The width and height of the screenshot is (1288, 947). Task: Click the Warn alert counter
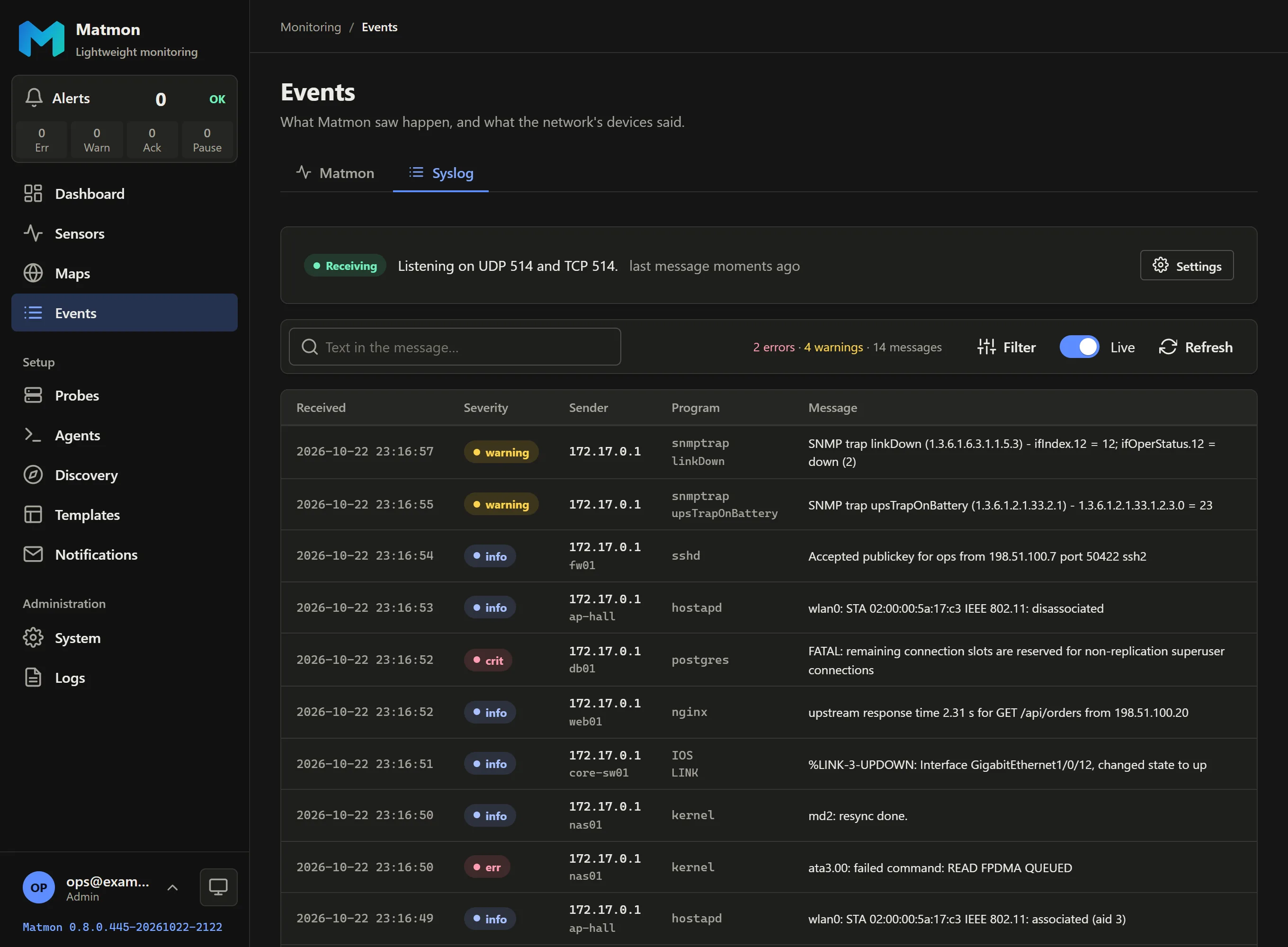coord(97,140)
